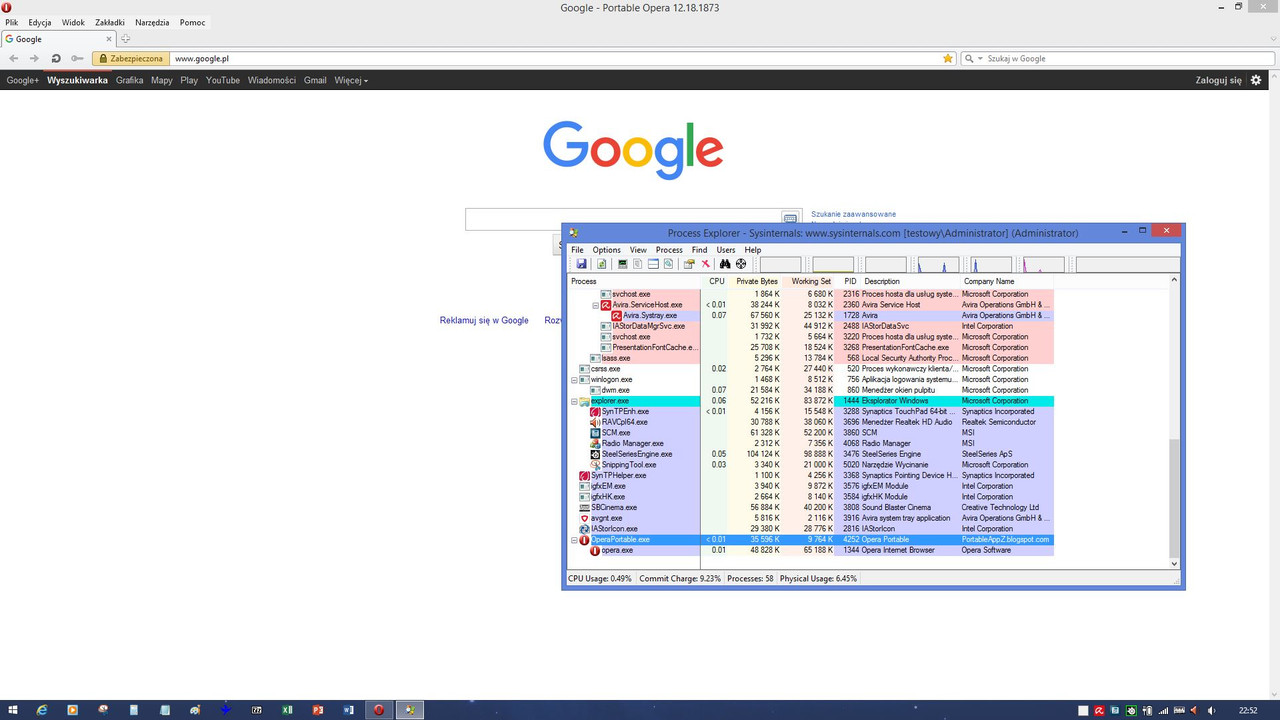Open the Więcej dropdown in Google bar
The image size is (1280, 720).
tap(351, 80)
